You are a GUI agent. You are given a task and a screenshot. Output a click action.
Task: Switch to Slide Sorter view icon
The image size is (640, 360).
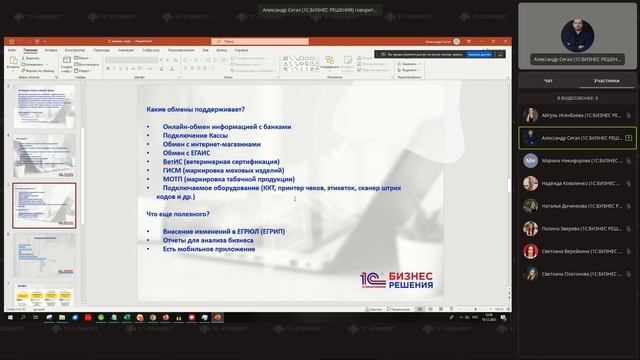click(430, 309)
